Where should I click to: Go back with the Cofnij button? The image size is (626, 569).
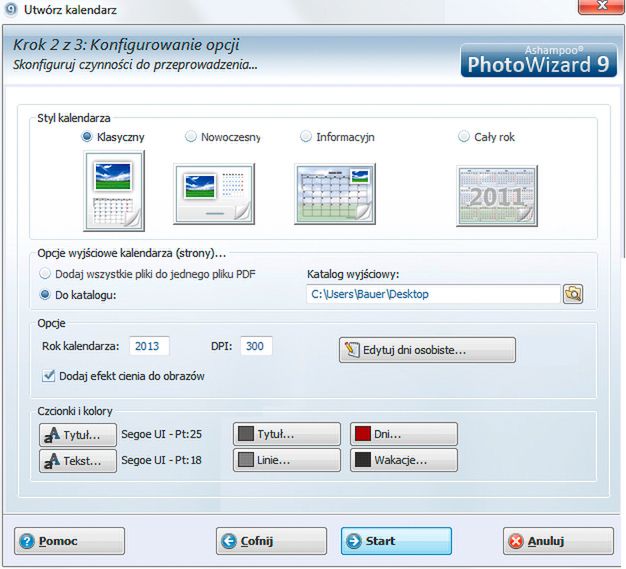[x=271, y=541]
